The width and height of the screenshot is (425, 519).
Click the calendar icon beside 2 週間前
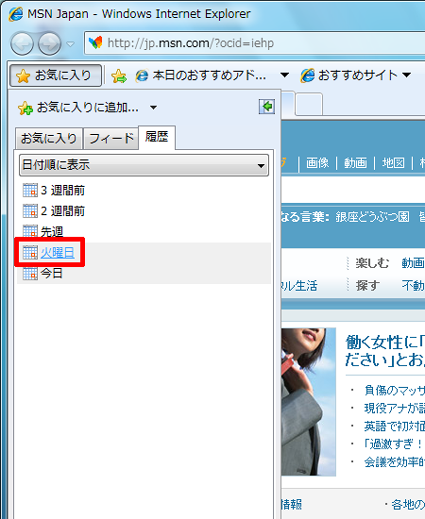(30, 211)
